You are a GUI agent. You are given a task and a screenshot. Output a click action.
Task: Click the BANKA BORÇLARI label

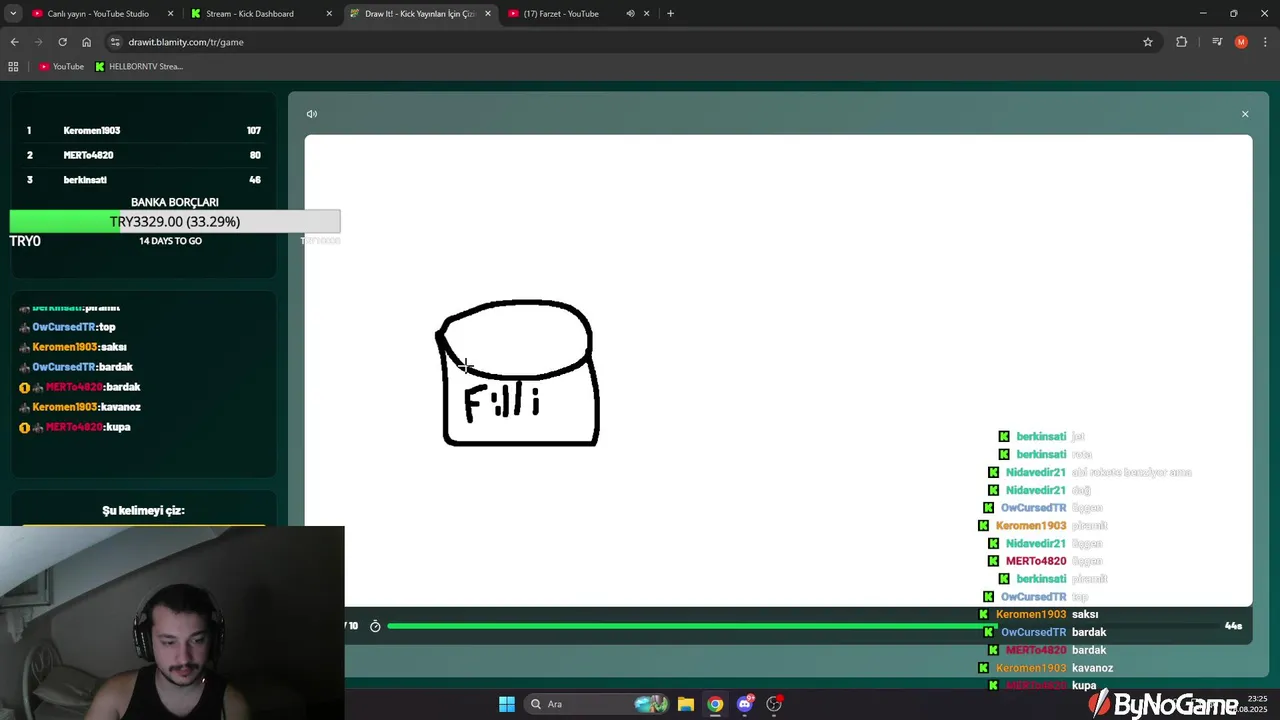pos(175,202)
